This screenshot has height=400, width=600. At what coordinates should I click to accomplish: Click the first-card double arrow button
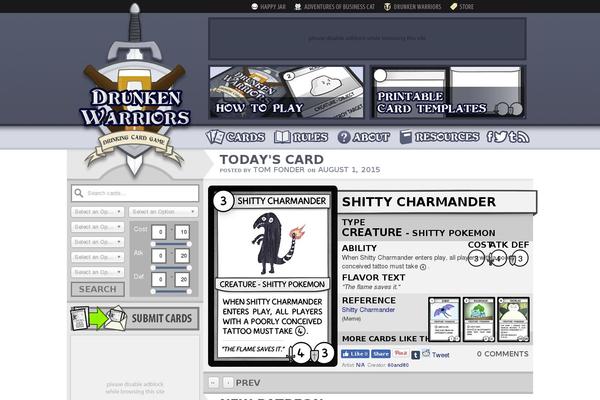[214, 382]
